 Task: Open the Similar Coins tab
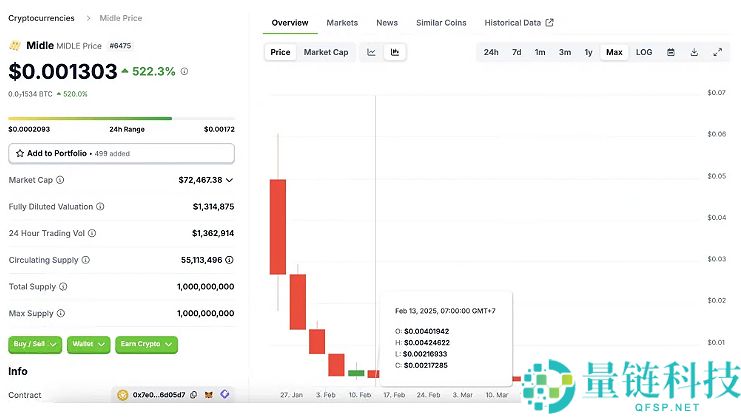[x=441, y=23]
